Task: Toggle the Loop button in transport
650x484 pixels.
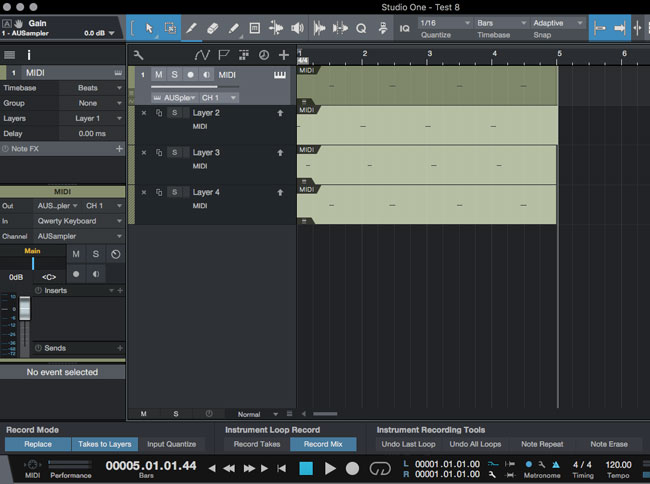Action: 380,469
